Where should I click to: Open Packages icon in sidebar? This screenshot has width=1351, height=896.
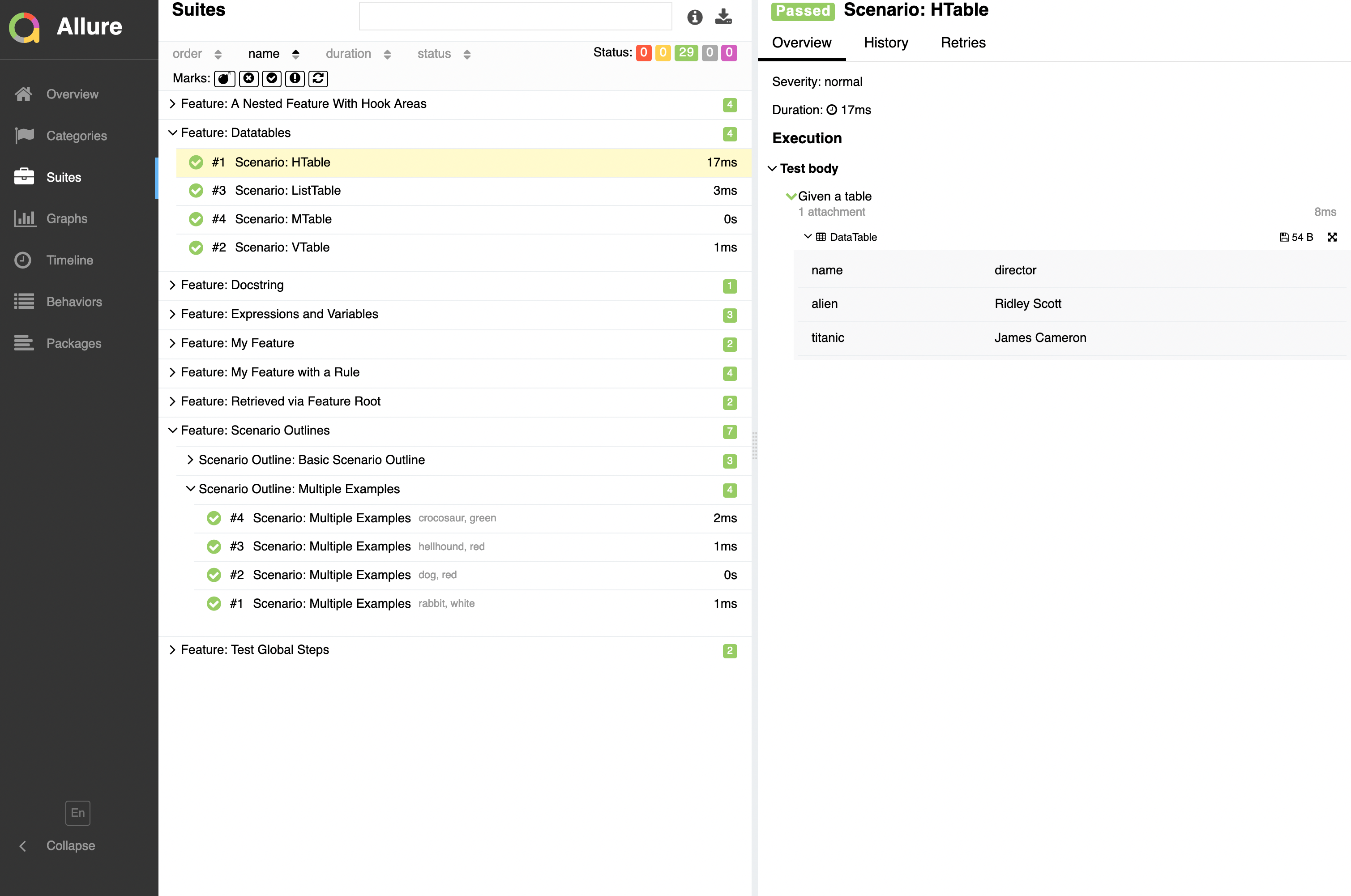24,343
